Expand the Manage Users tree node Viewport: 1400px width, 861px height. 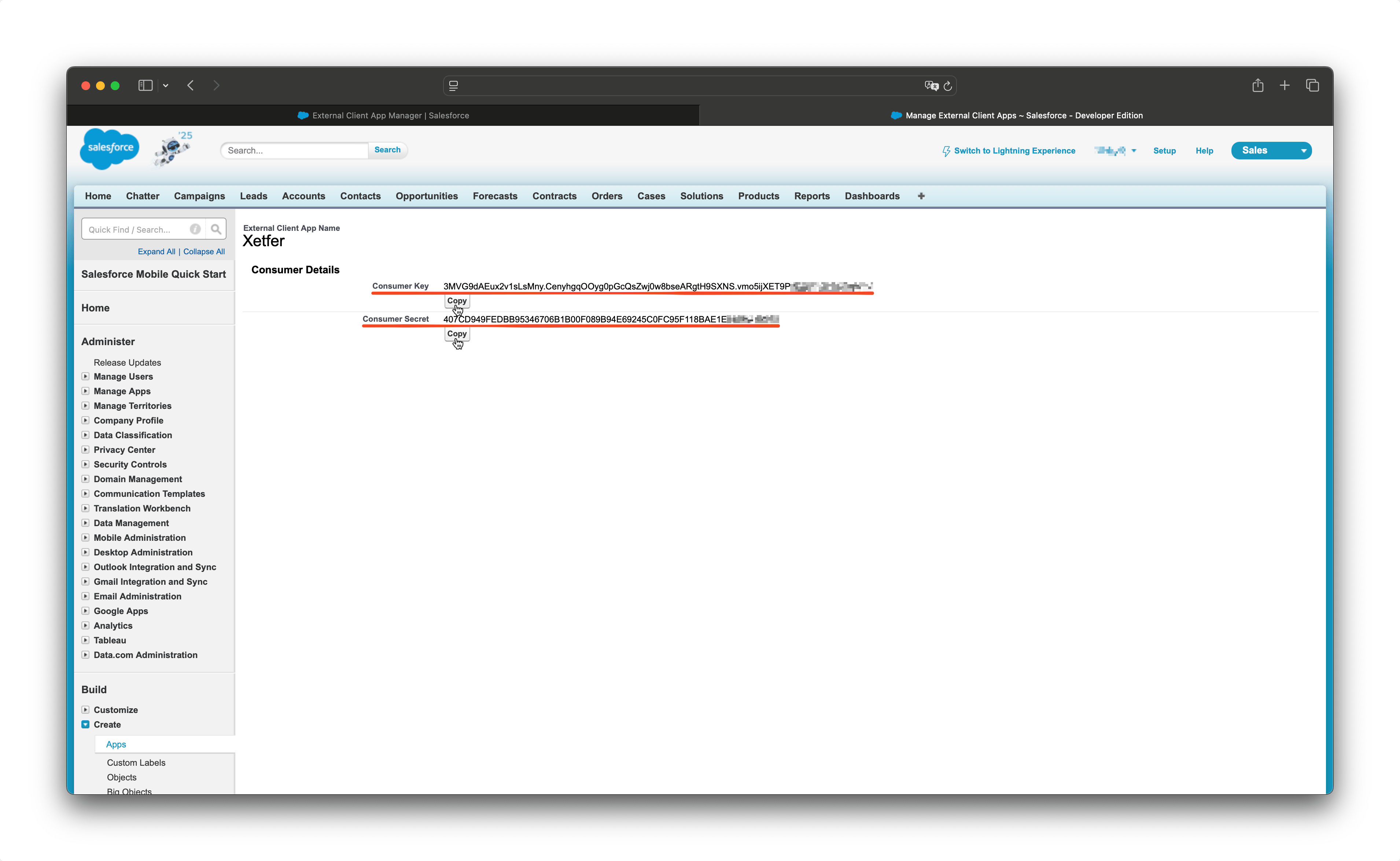click(85, 376)
